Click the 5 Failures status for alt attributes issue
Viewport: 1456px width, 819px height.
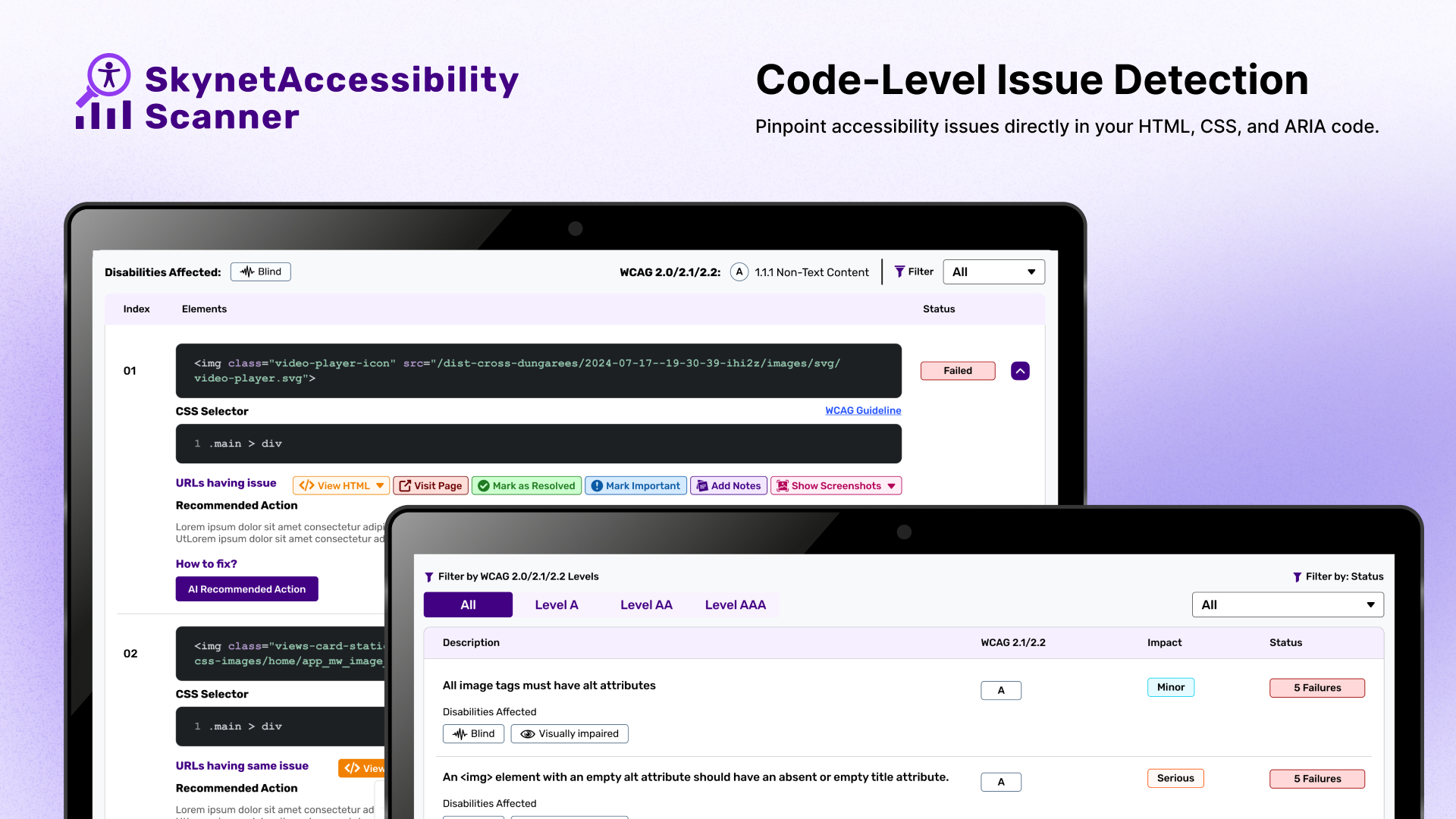1316,688
